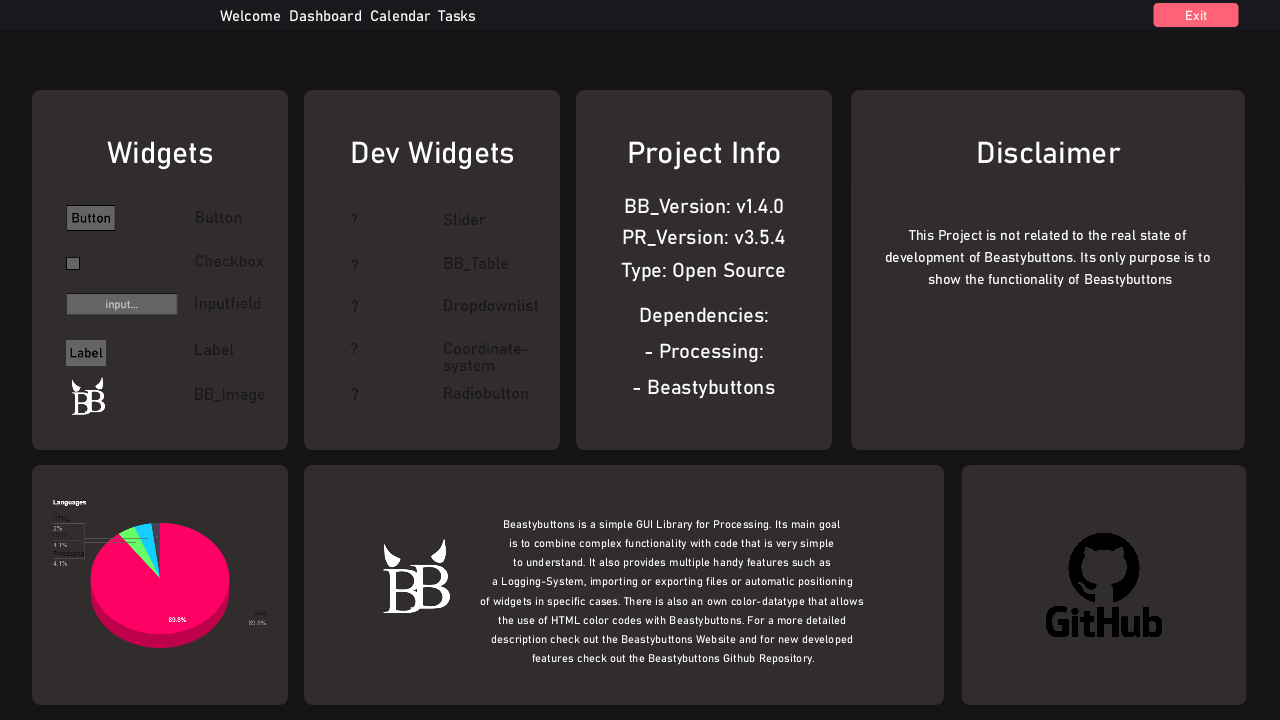Click the question mark icon beside BB_Table
The image size is (1280, 720).
[x=354, y=265]
